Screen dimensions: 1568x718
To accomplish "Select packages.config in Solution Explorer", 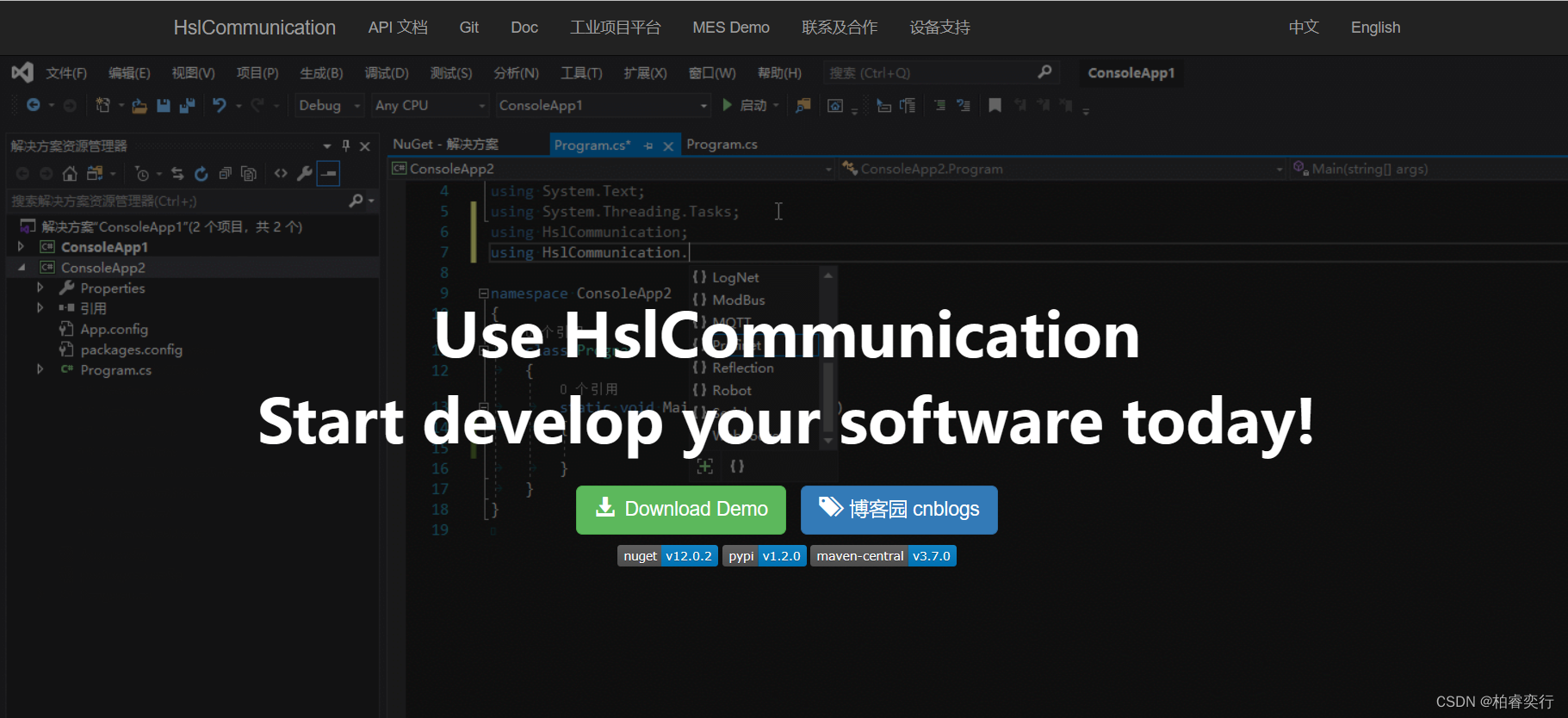I will (131, 350).
